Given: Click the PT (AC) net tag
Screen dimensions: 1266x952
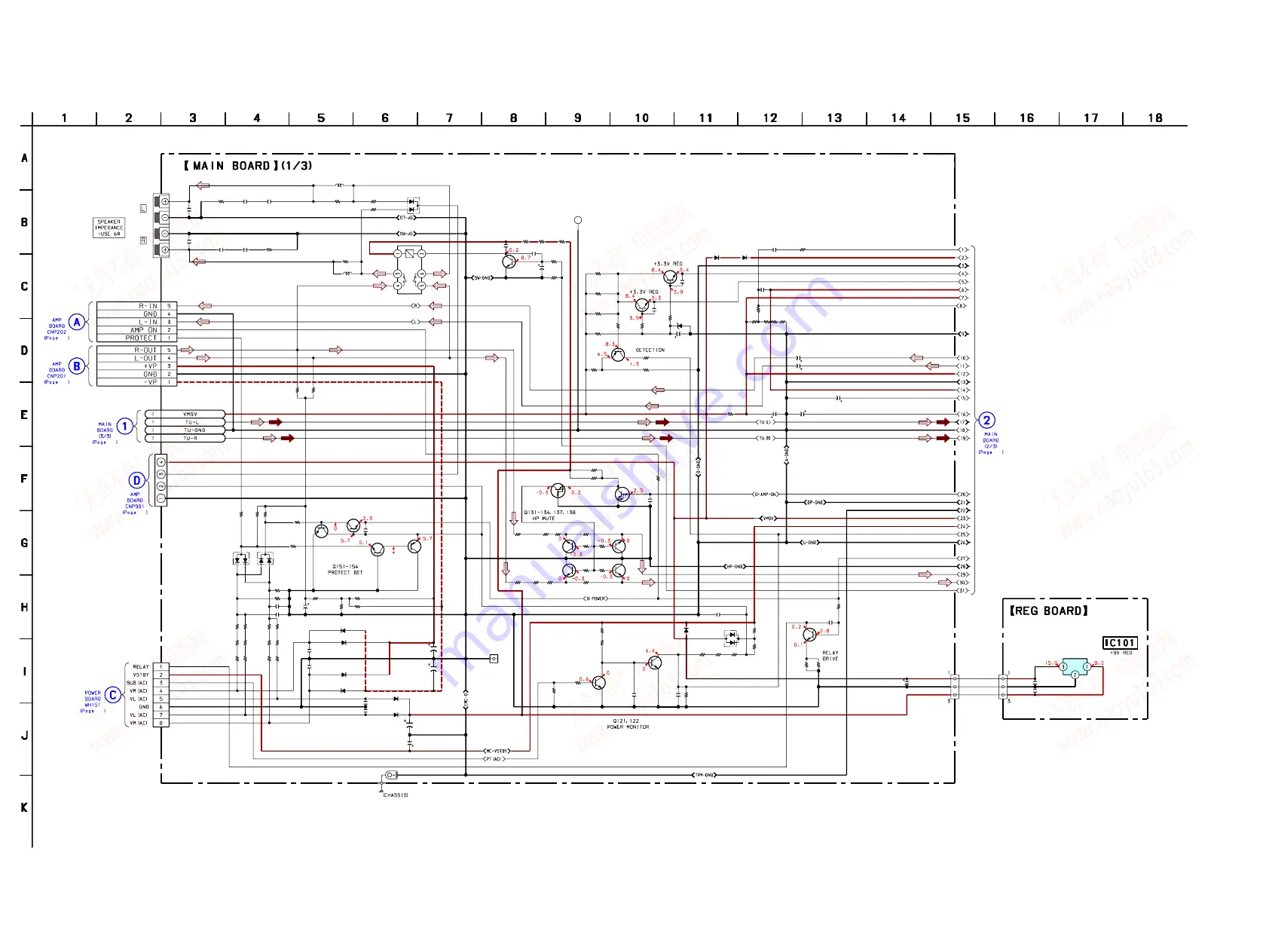Looking at the screenshot, I should coord(494,759).
